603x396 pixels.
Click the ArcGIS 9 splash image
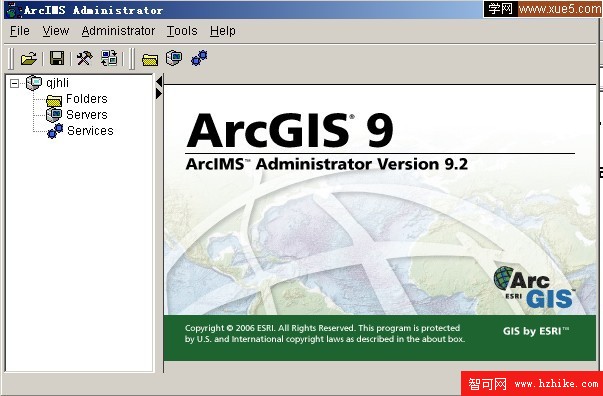[x=380, y=223]
